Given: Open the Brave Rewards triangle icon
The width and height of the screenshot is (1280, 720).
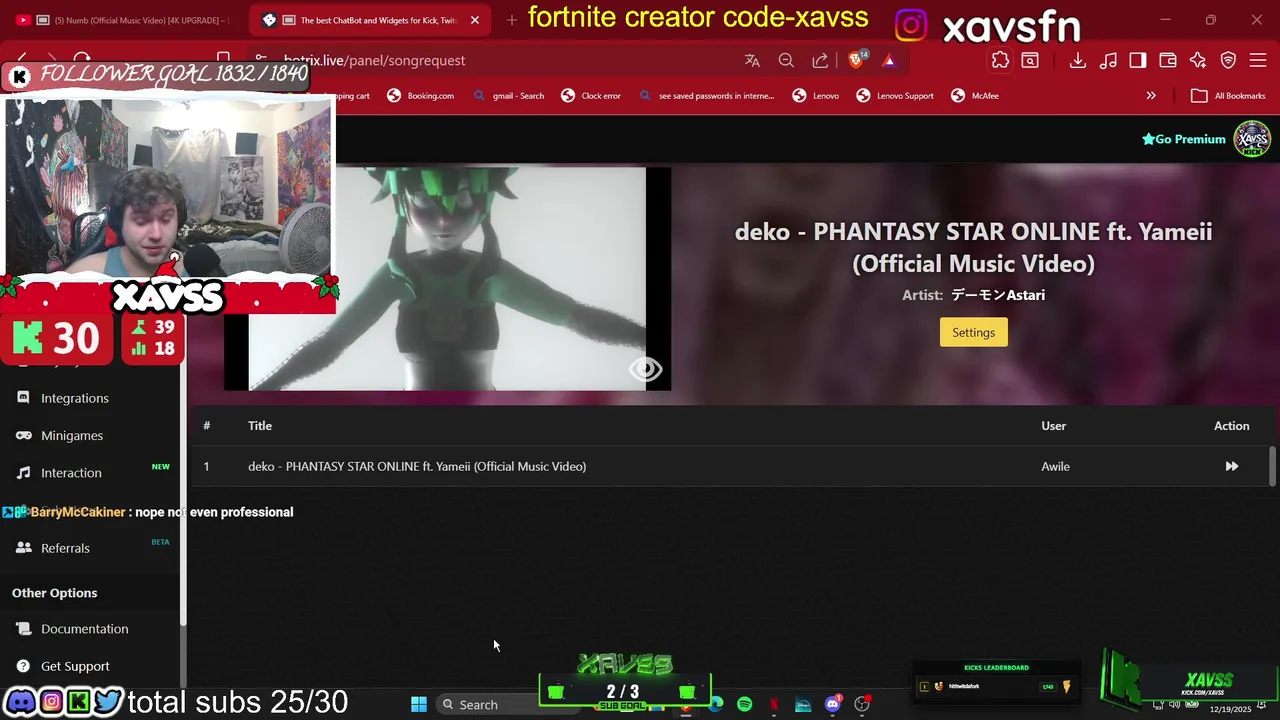Looking at the screenshot, I should pos(888,60).
